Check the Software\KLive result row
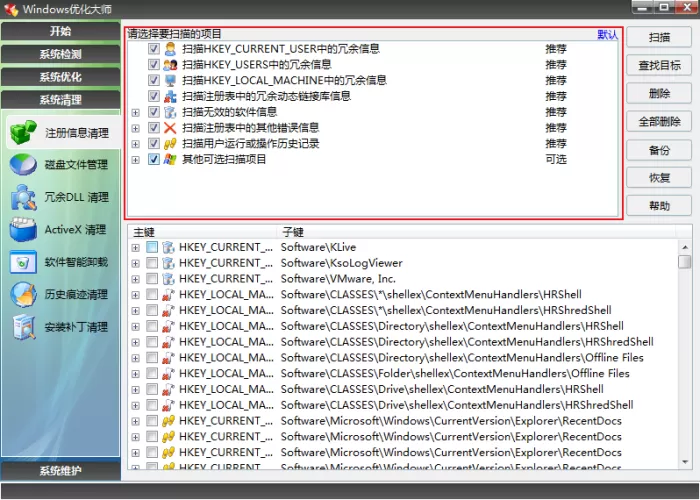This screenshot has height=500, width=700. pos(152,247)
